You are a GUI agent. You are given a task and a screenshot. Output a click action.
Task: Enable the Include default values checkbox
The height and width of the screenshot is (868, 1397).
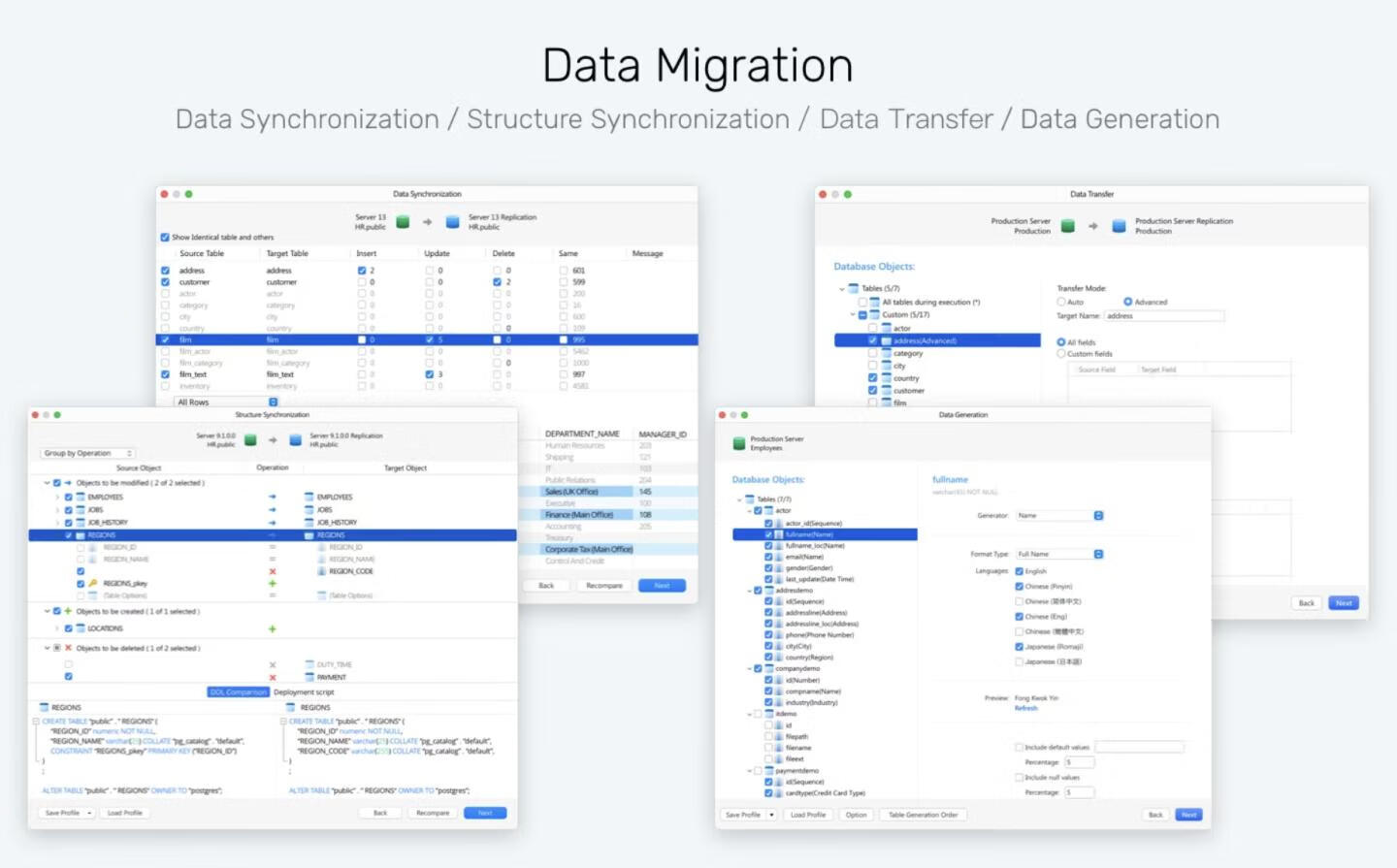(1019, 747)
